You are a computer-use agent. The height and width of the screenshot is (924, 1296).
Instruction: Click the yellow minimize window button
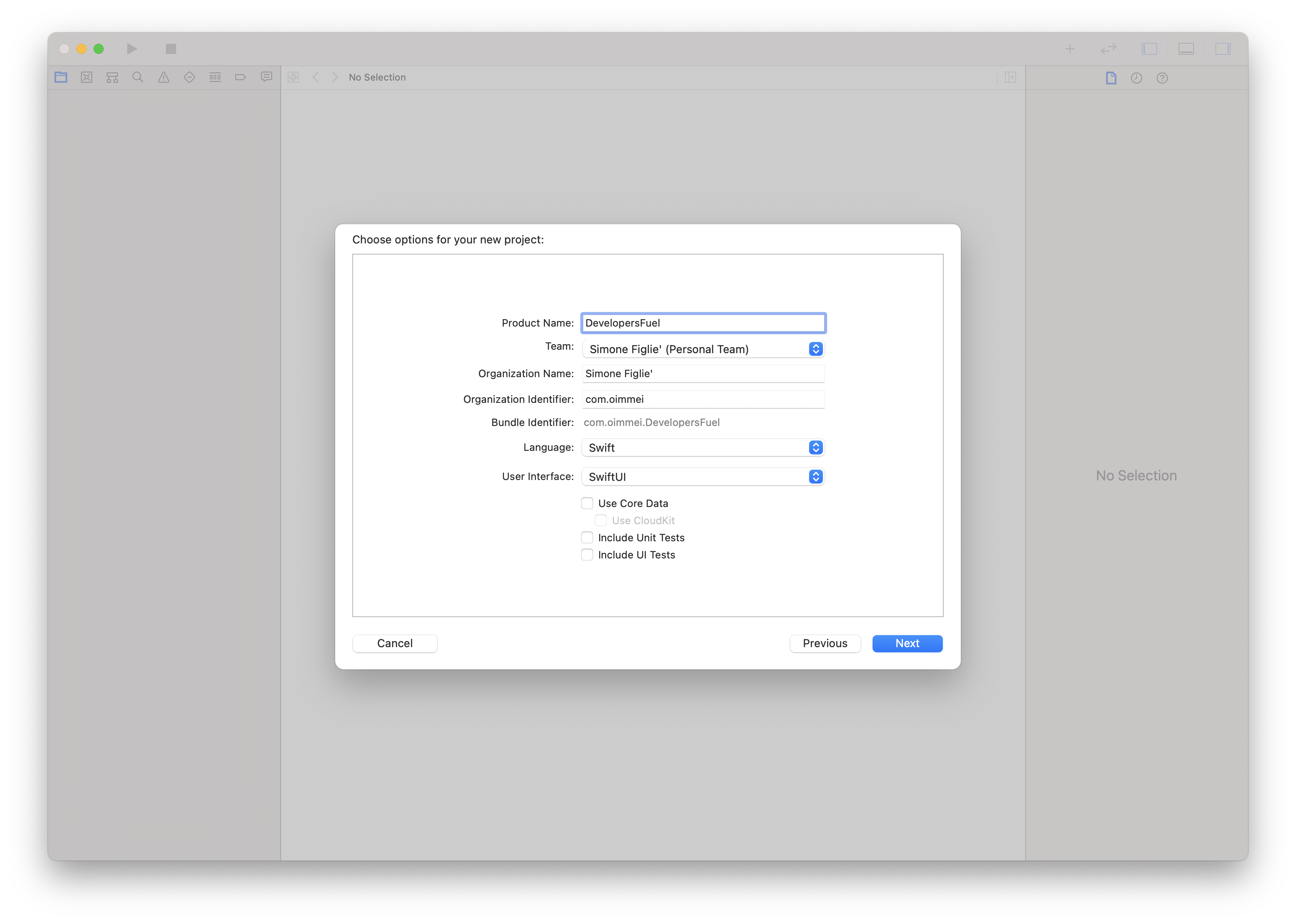pyautogui.click(x=81, y=49)
